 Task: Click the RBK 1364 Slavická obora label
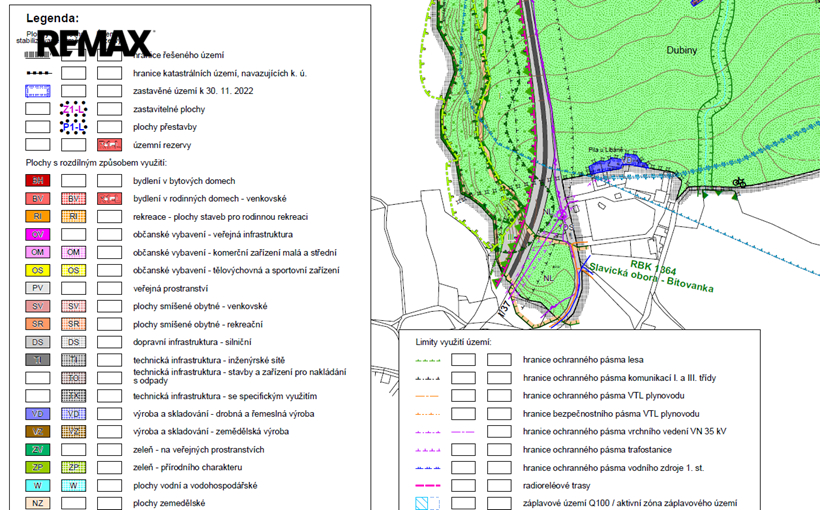pyautogui.click(x=652, y=276)
